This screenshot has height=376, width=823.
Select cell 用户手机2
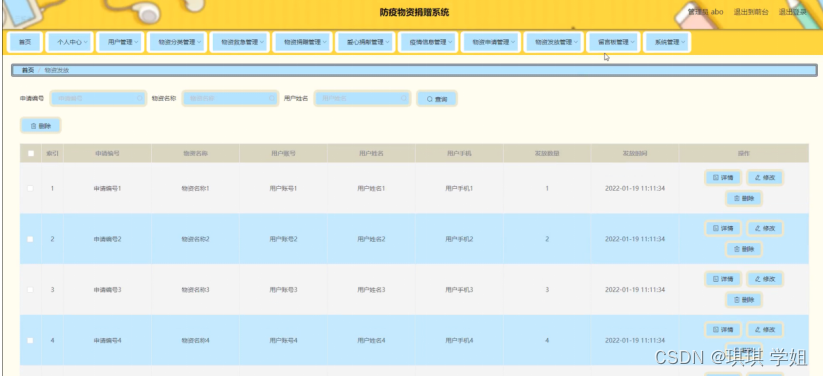click(459, 239)
